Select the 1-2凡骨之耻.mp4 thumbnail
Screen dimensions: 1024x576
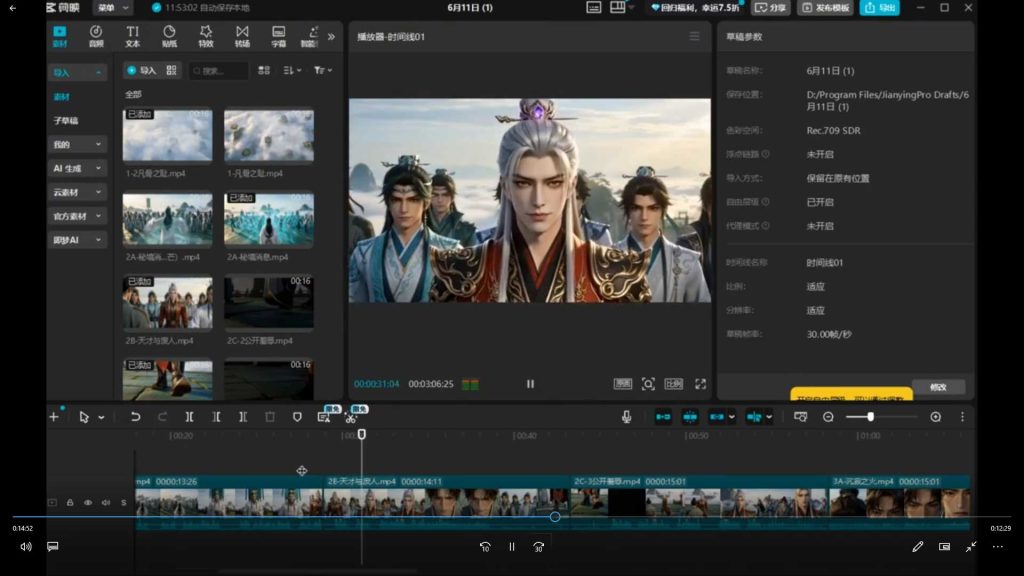coord(167,135)
